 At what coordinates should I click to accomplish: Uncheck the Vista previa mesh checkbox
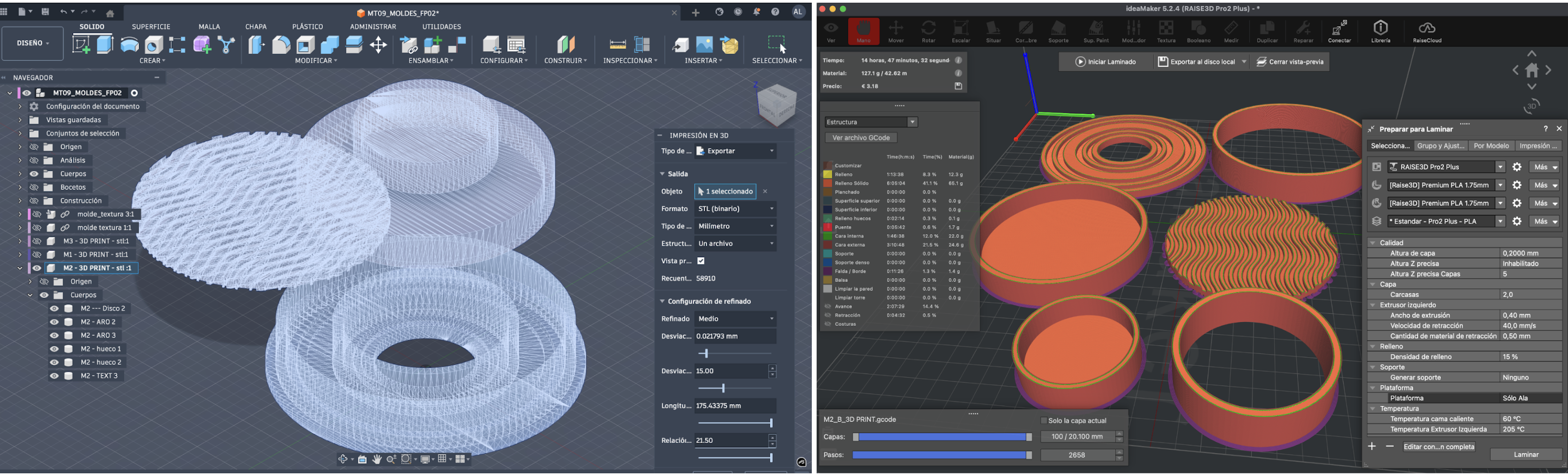point(701,261)
